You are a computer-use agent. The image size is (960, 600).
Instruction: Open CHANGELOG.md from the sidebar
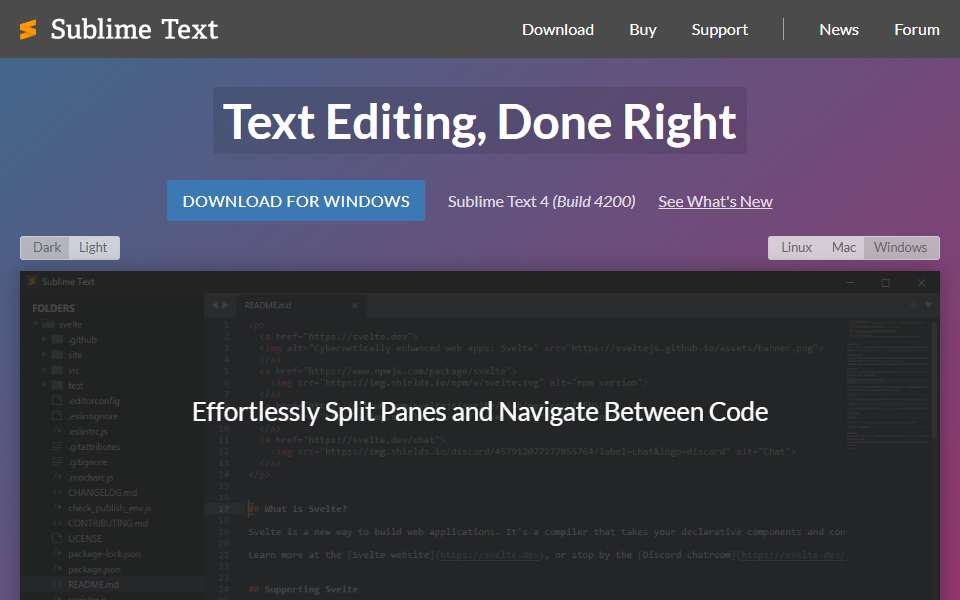102,492
